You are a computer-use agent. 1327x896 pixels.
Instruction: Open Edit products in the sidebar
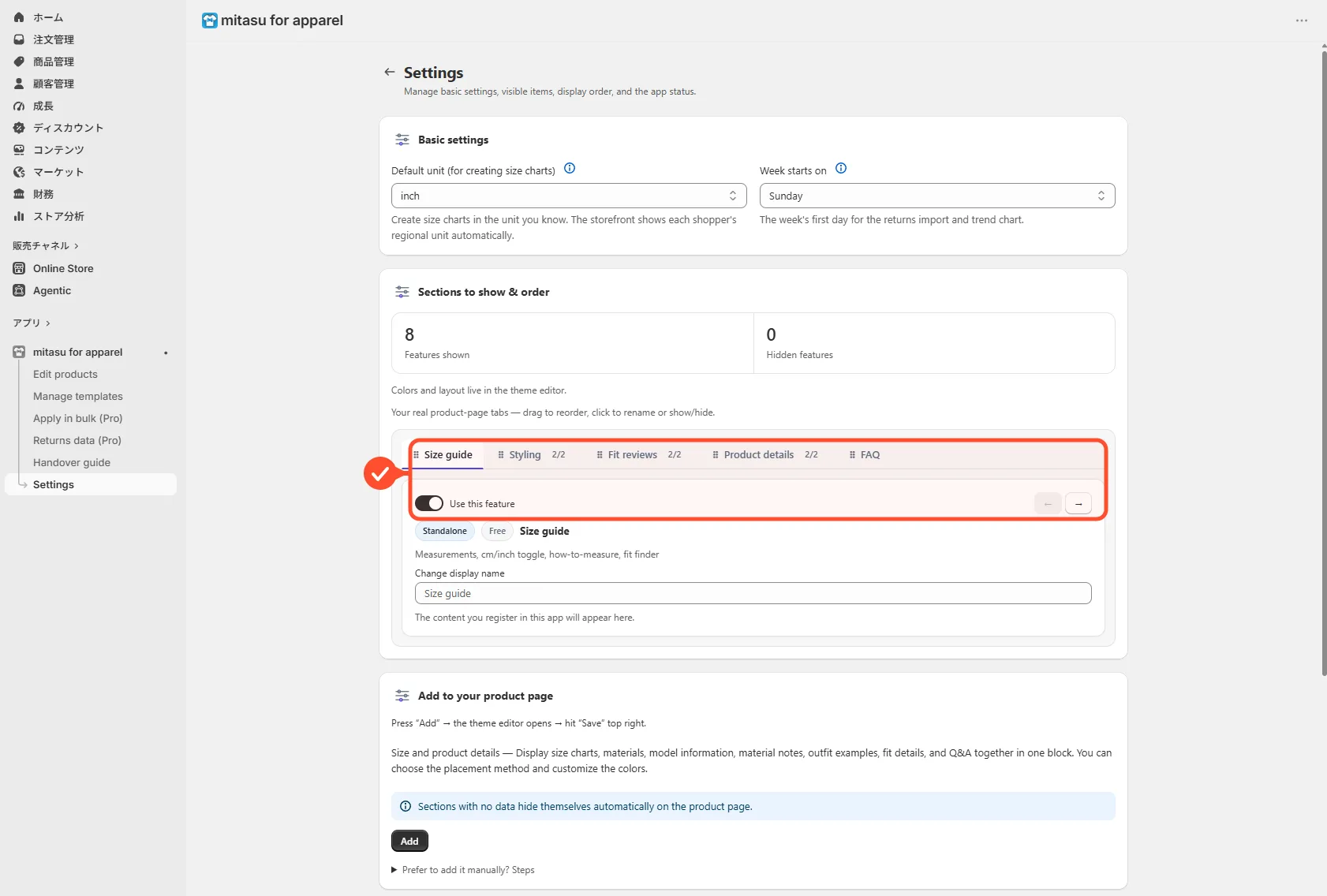coord(65,375)
